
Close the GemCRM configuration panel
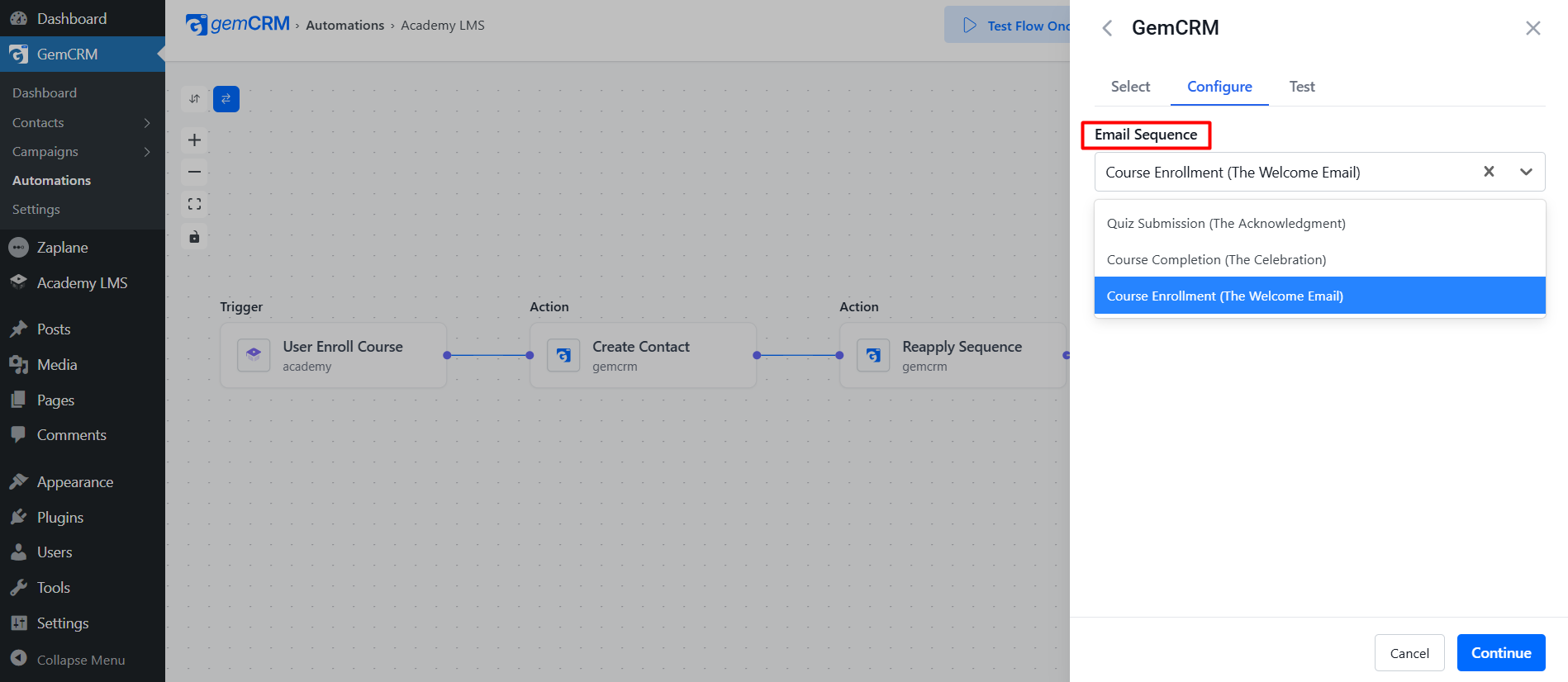tap(1533, 28)
